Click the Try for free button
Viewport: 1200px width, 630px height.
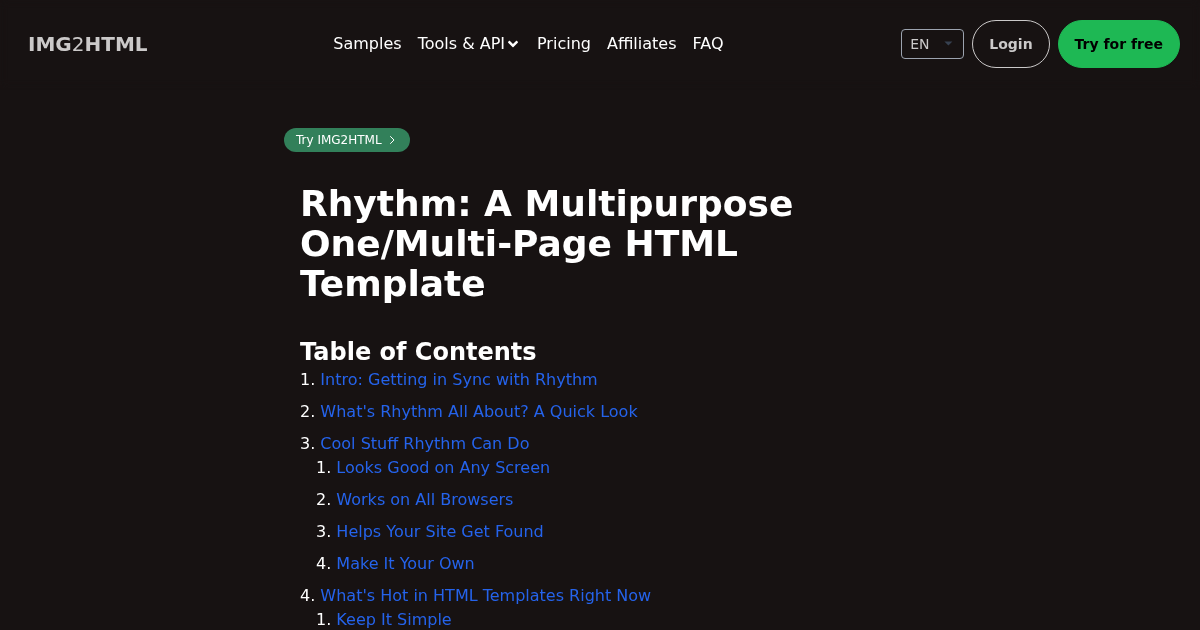coord(1118,44)
